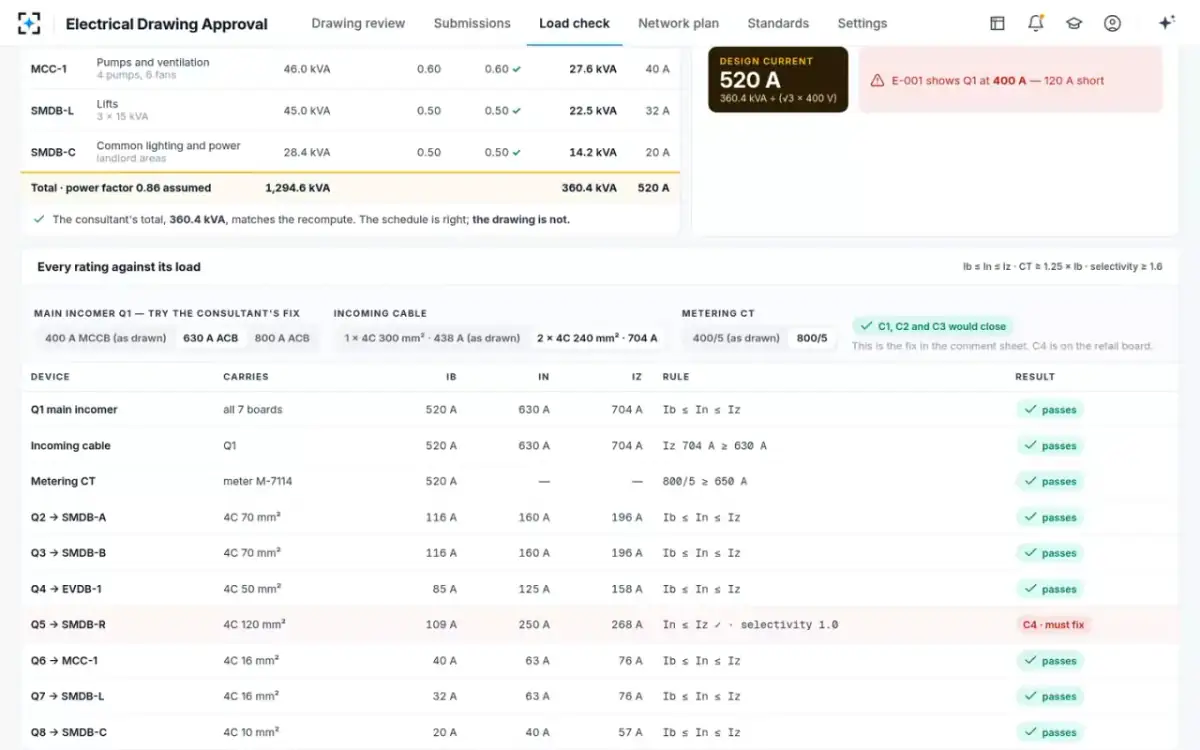Click the passes badge for Q4 → EVDB-1
The width and height of the screenshot is (1200, 750).
pyautogui.click(x=1050, y=589)
